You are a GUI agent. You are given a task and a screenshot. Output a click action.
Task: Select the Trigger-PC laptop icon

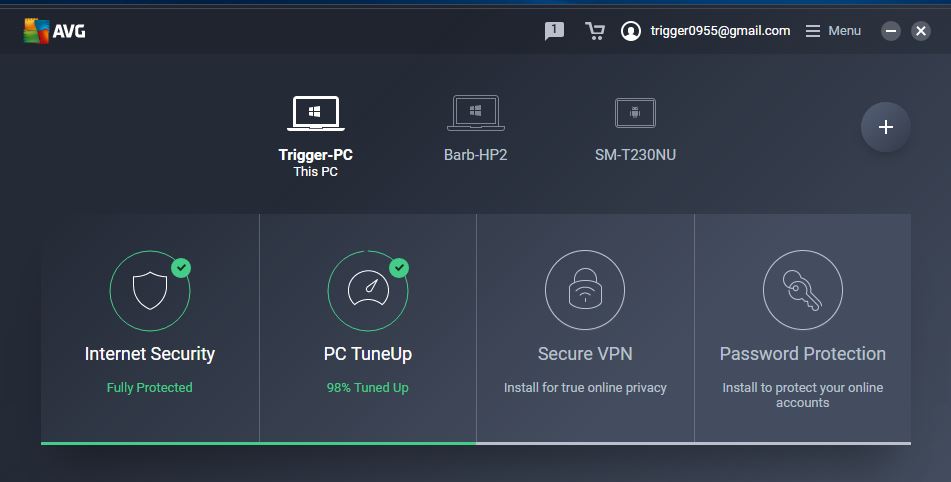pos(315,113)
